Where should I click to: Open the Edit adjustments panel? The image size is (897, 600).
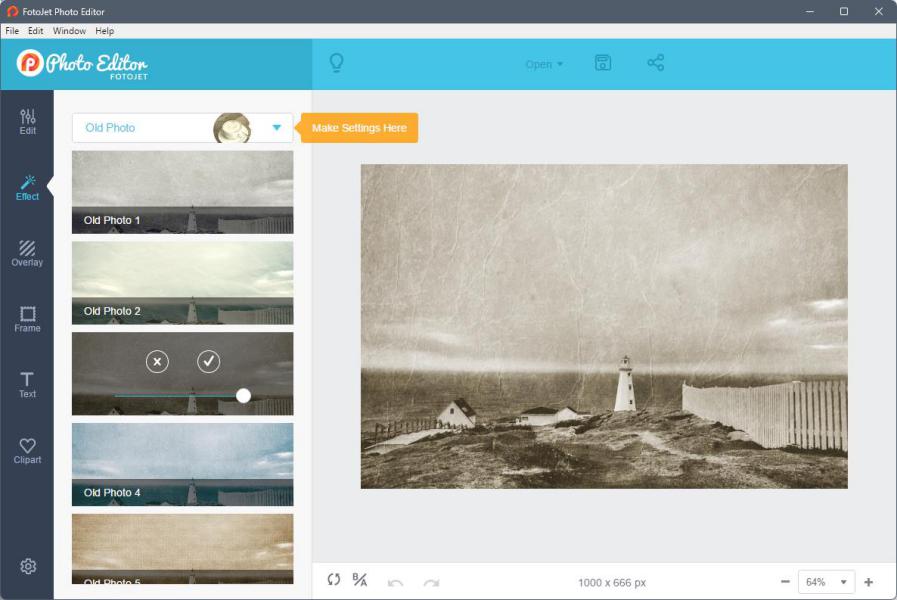(x=27, y=122)
